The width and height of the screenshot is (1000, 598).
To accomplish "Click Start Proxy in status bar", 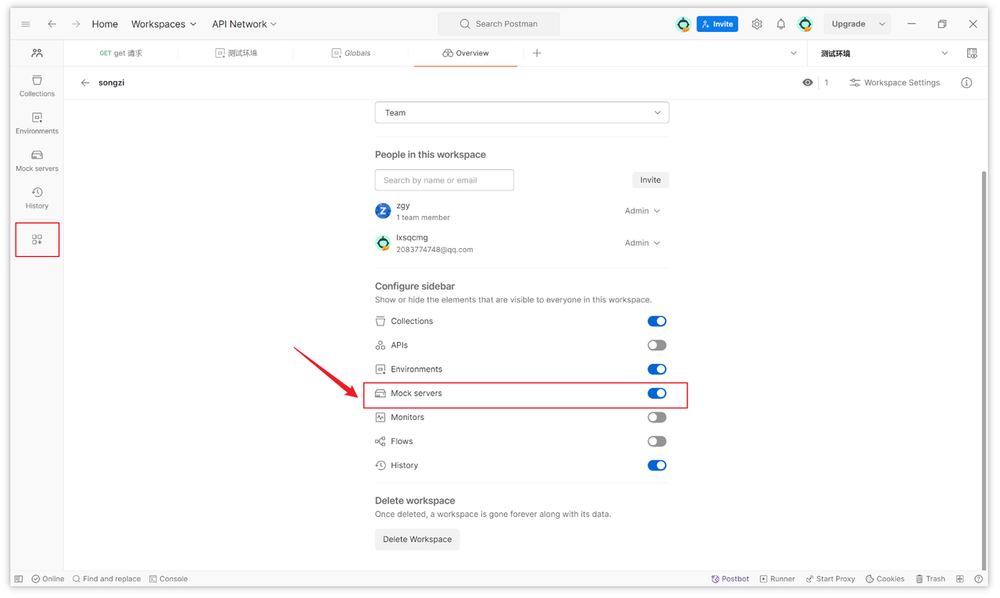I will [x=830, y=579].
